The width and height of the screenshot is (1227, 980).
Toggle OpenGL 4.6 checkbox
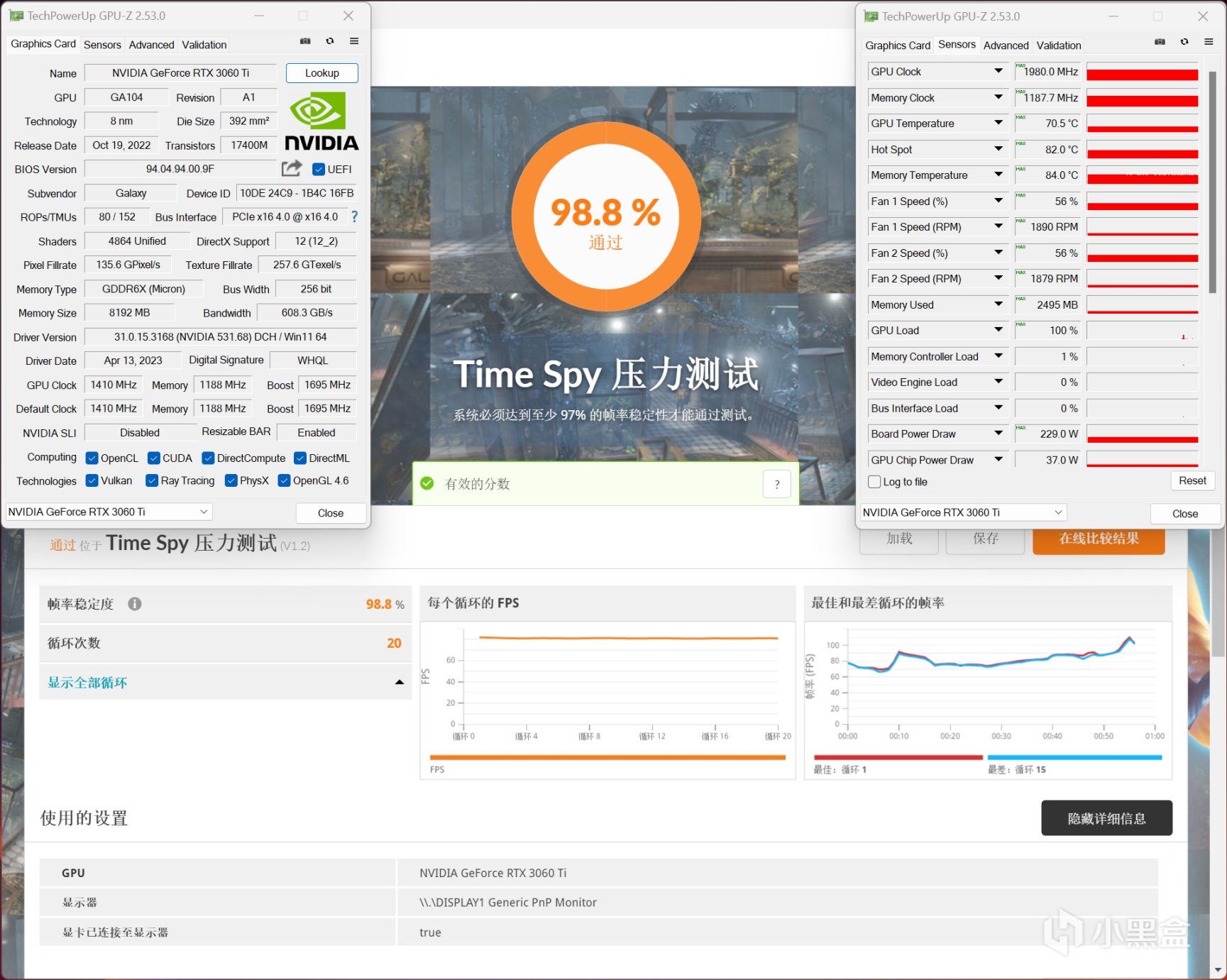click(x=284, y=480)
